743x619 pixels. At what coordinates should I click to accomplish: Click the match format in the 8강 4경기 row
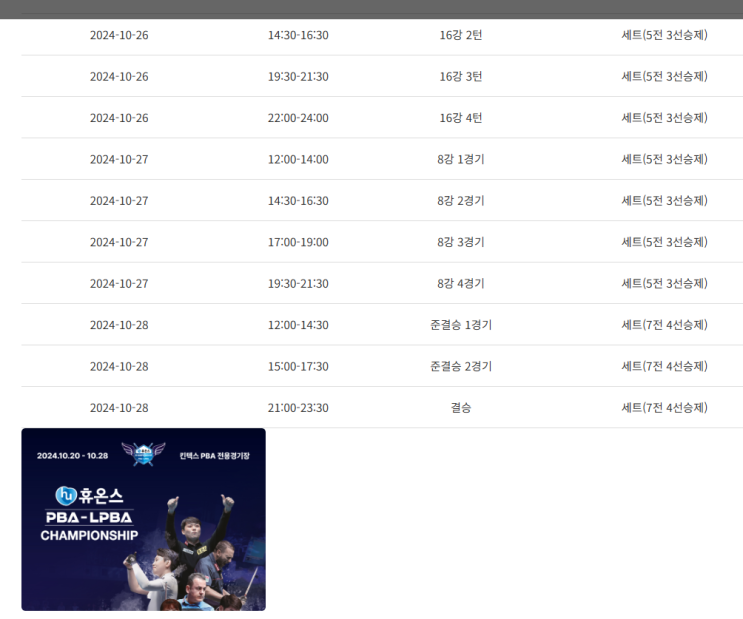[x=664, y=284]
